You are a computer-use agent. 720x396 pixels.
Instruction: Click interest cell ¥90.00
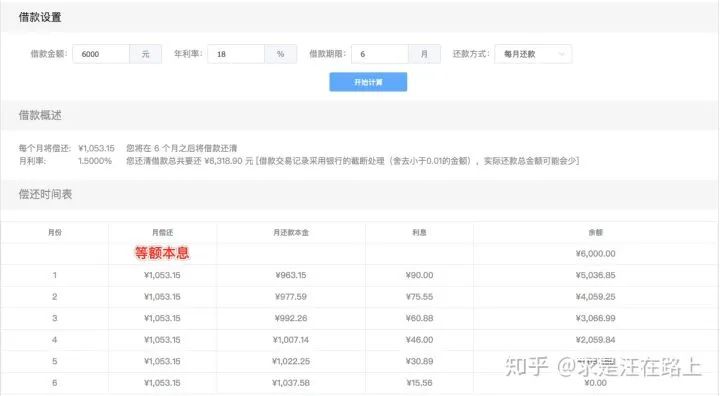tap(419, 275)
